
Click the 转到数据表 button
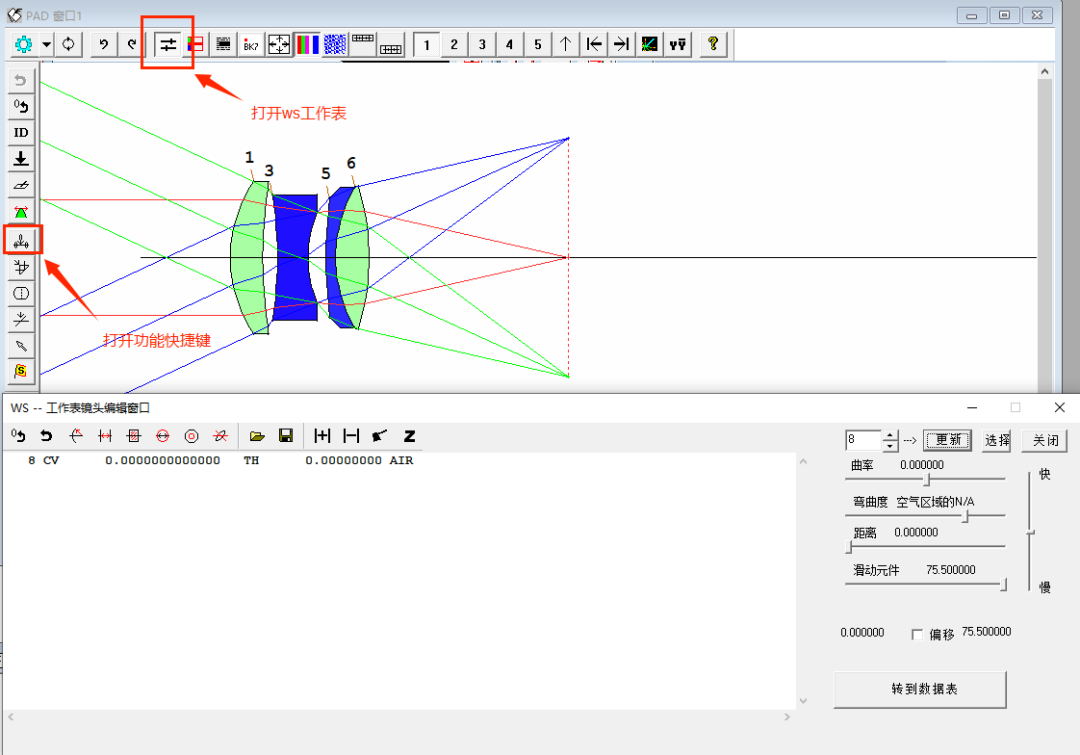coord(920,689)
